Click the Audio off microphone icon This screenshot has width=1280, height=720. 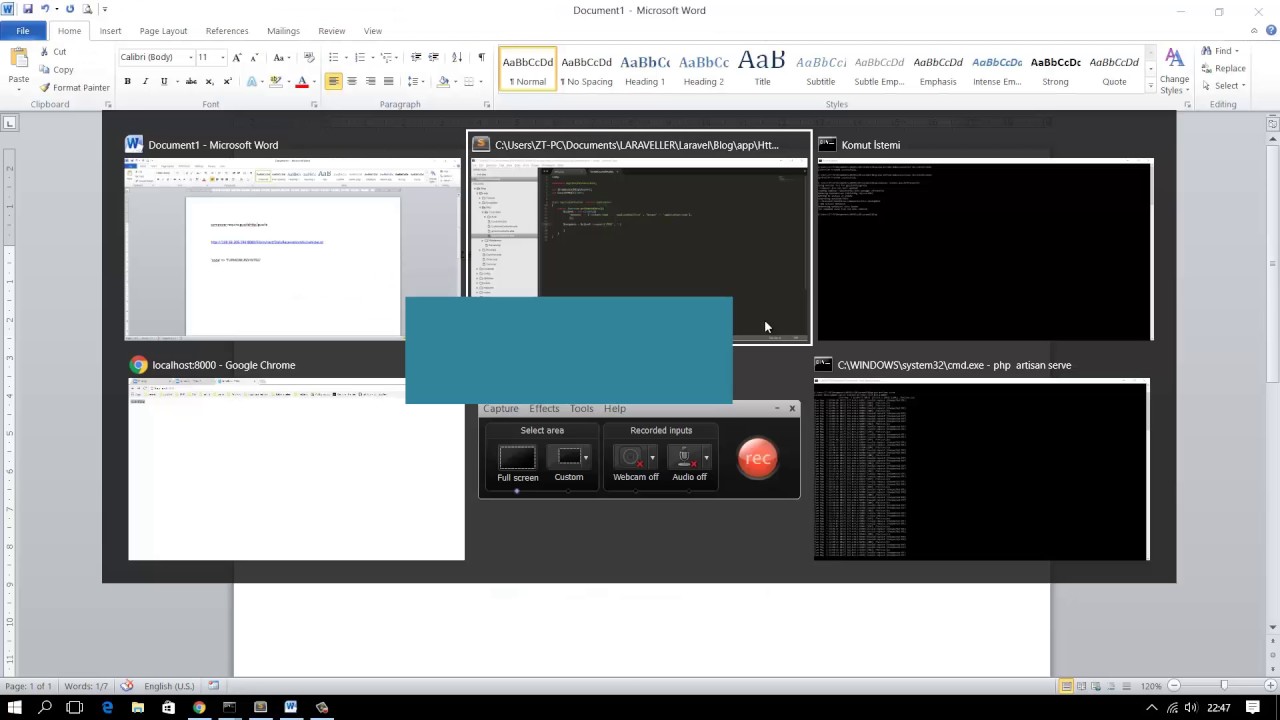pos(684,458)
